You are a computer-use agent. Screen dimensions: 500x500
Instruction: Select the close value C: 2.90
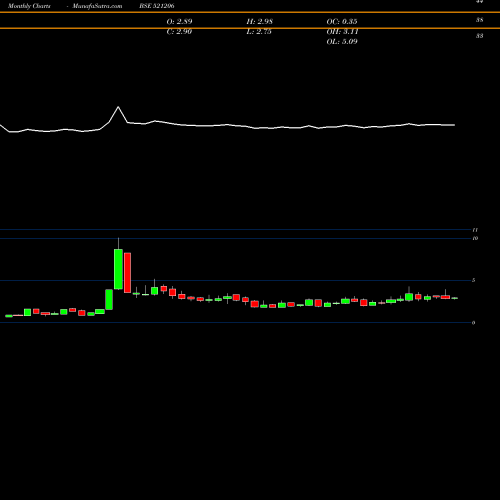tap(179, 31)
